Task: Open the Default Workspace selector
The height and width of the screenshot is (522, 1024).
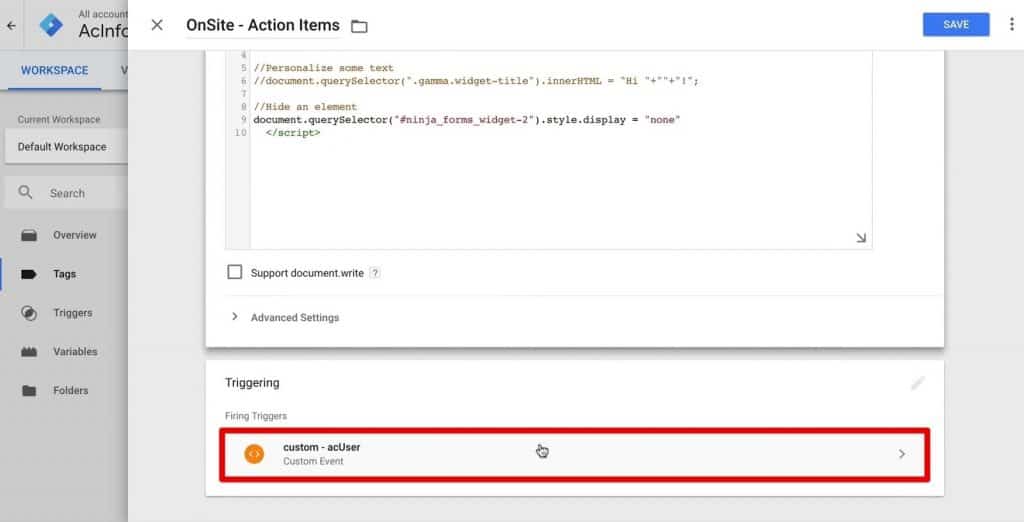Action: (x=66, y=147)
